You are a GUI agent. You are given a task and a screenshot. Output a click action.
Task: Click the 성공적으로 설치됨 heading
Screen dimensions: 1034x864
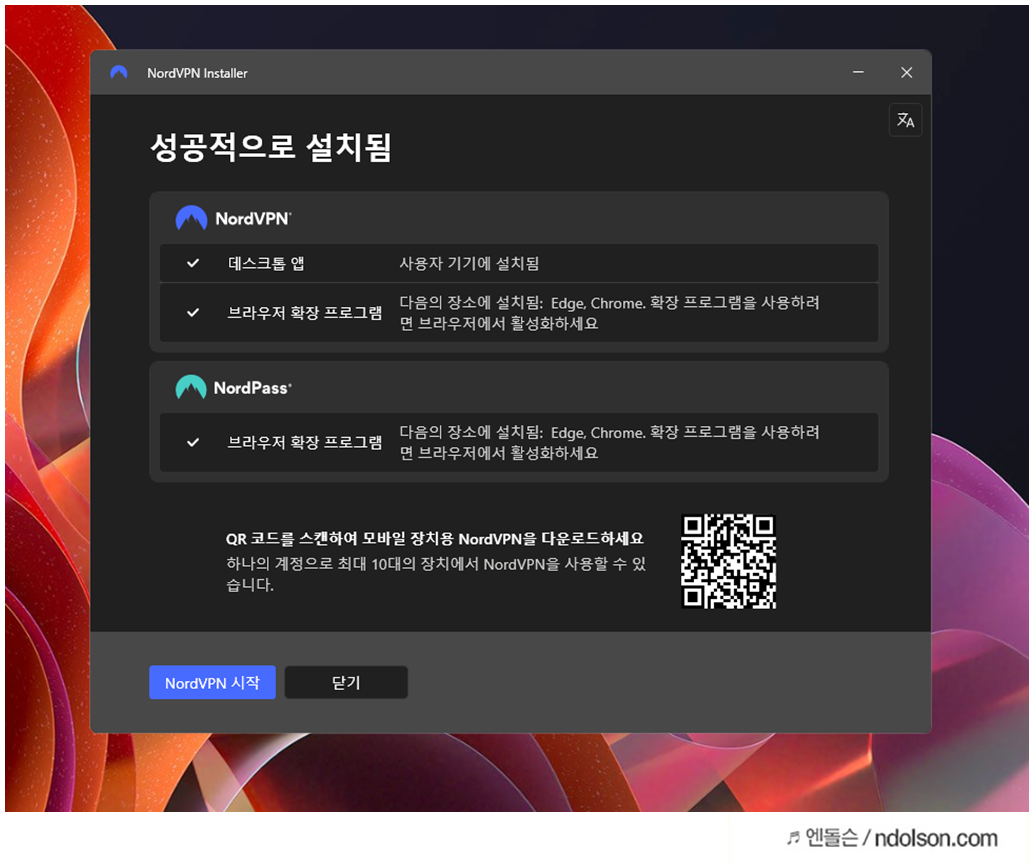(271, 147)
